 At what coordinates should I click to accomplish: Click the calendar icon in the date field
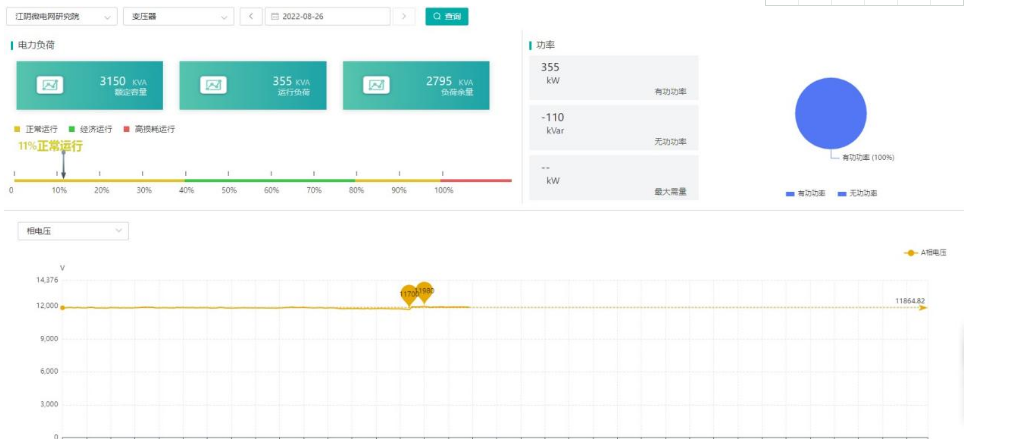pyautogui.click(x=272, y=17)
